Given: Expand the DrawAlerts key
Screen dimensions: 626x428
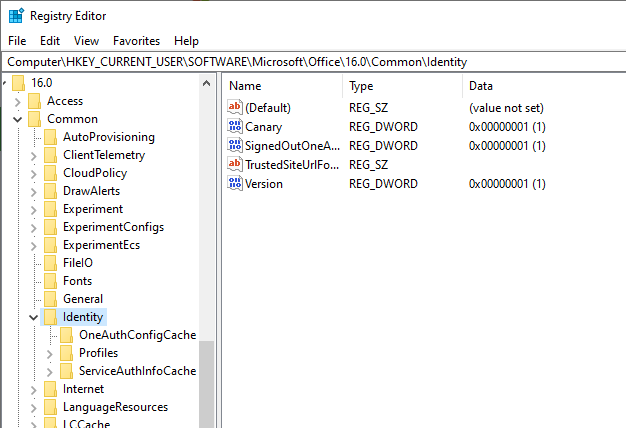Looking at the screenshot, I should point(34,192).
